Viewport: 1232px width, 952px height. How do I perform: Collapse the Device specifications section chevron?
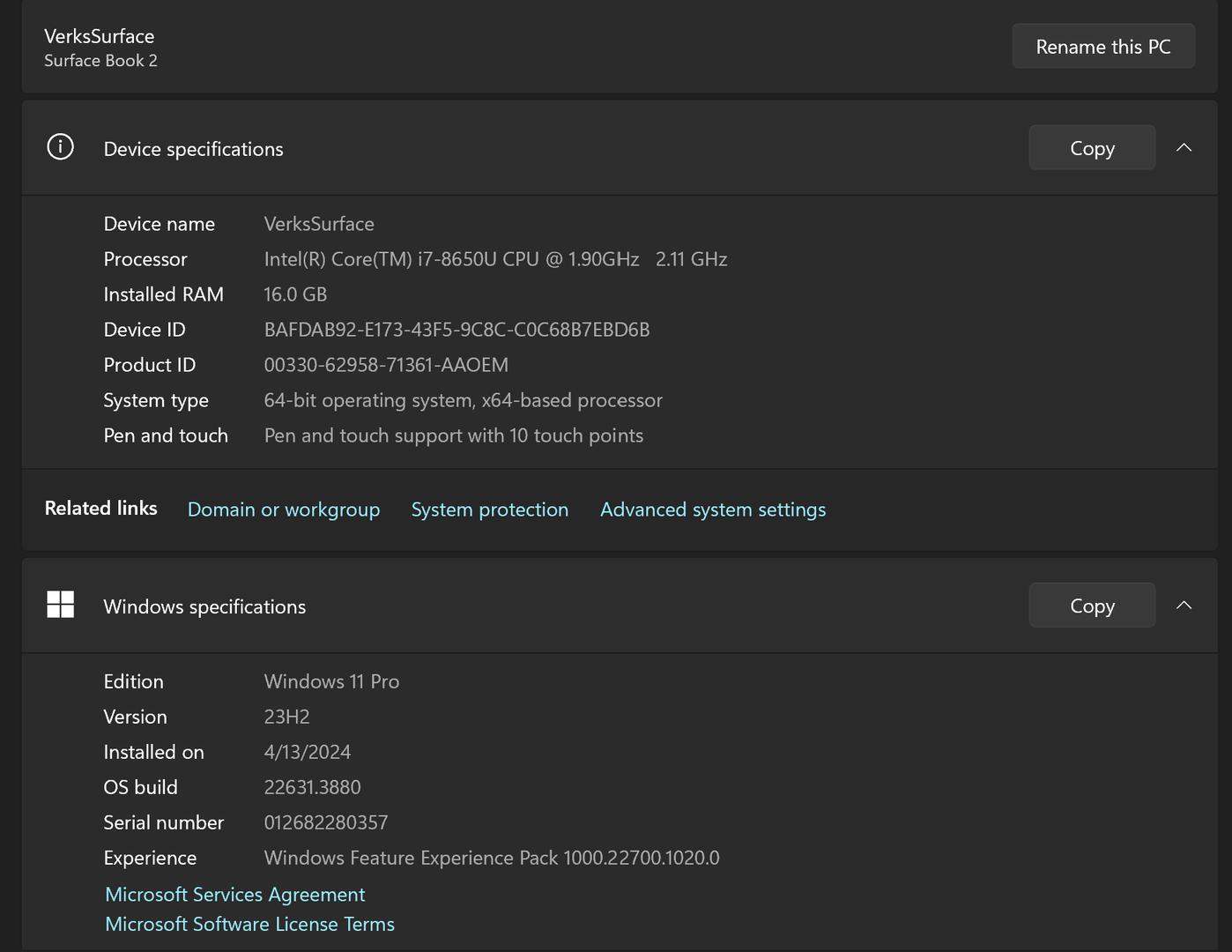coord(1184,148)
